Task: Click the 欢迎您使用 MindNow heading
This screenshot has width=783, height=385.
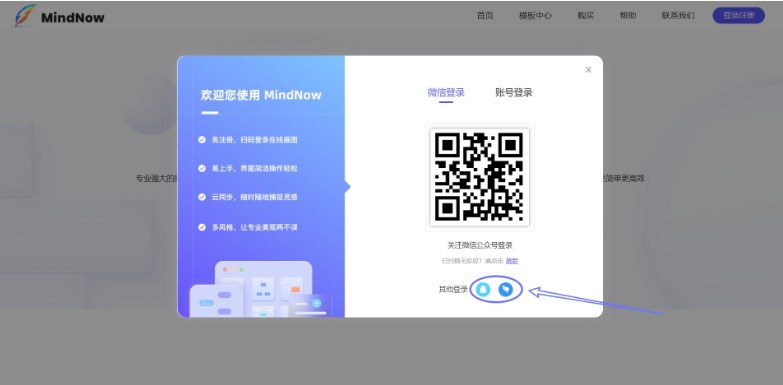Action: point(261,95)
